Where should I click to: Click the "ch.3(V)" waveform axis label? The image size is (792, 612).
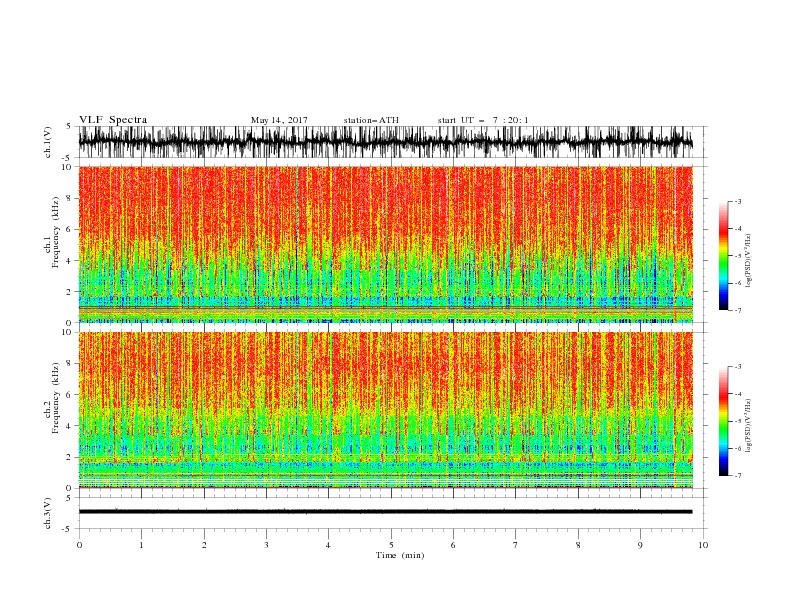click(48, 513)
